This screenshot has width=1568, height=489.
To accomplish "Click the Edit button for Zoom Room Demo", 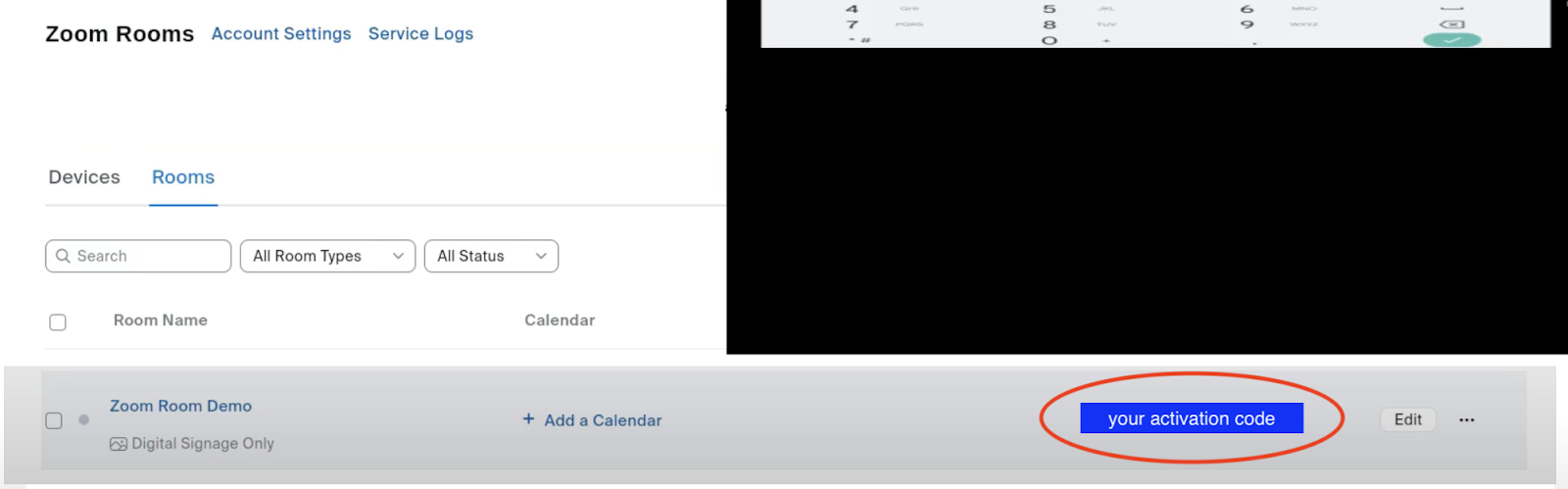I will 1408,419.
